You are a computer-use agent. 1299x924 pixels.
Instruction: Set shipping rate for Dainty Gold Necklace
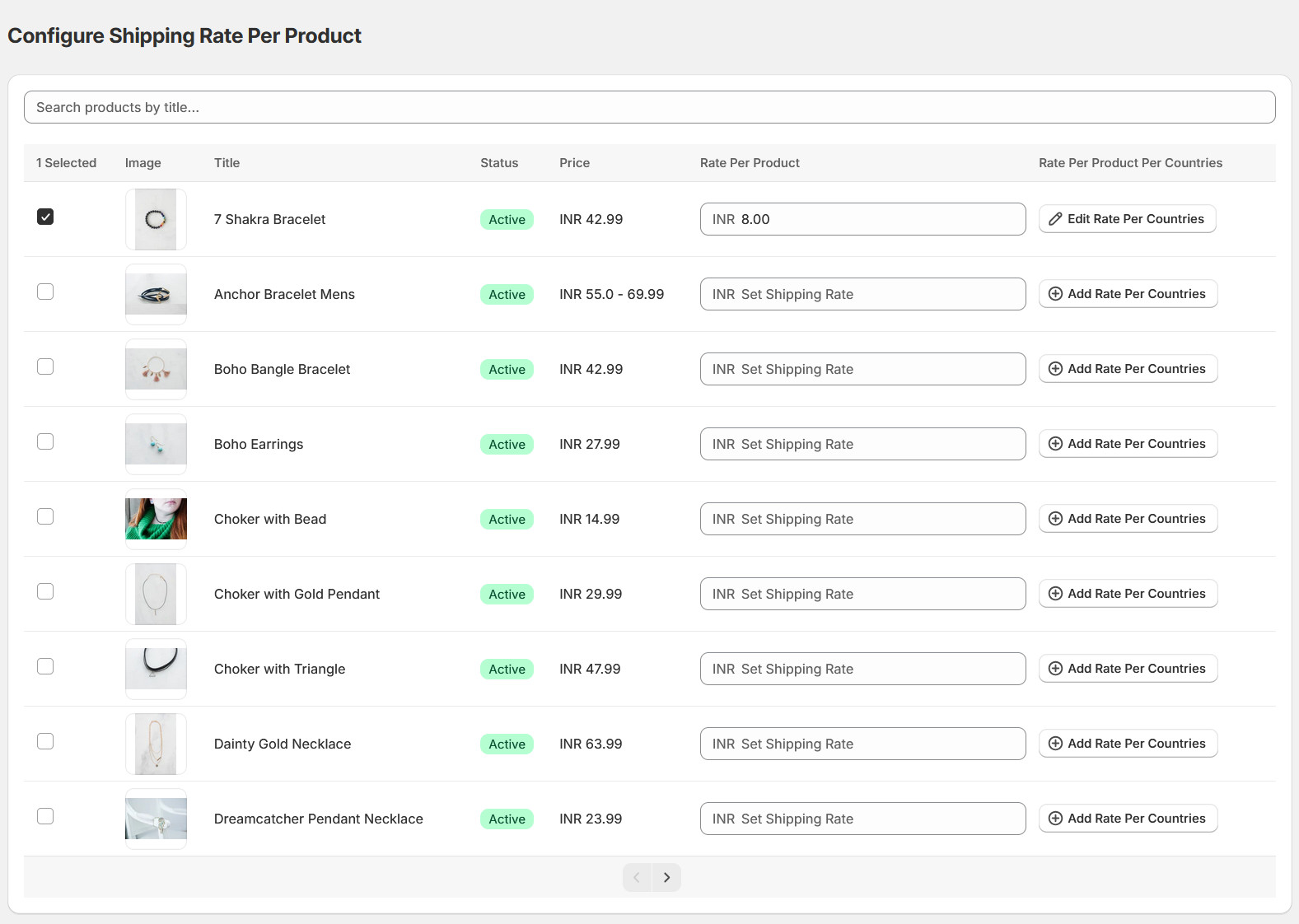(x=862, y=744)
